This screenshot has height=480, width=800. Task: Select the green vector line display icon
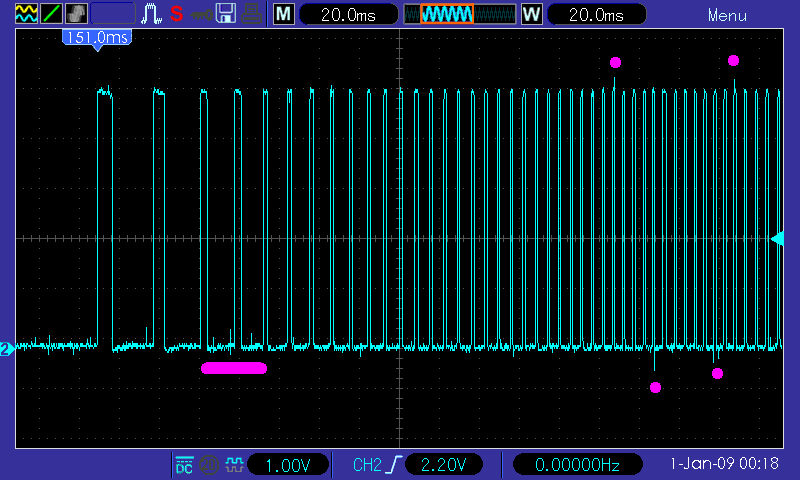point(51,13)
